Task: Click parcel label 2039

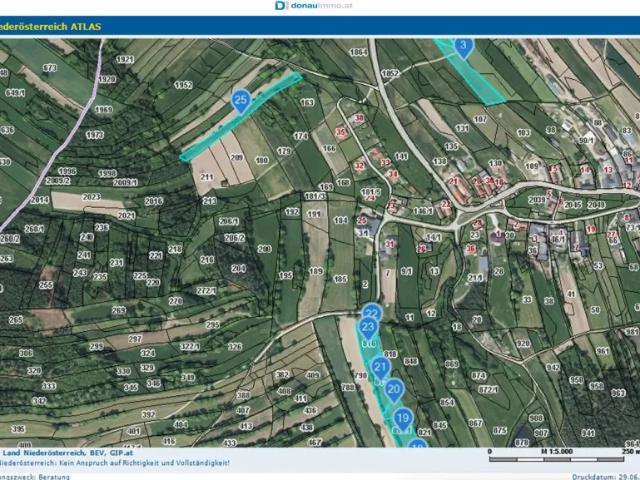Action: (536, 200)
